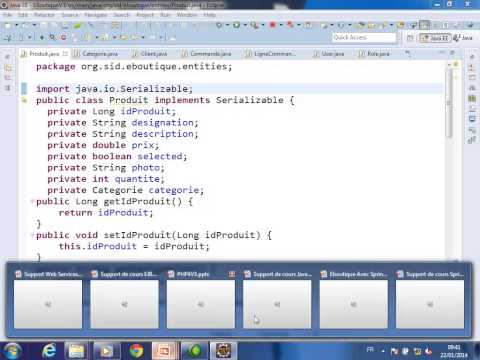This screenshot has height=360, width=480.
Task: Switch to the Commande.java tab
Action: [207, 54]
